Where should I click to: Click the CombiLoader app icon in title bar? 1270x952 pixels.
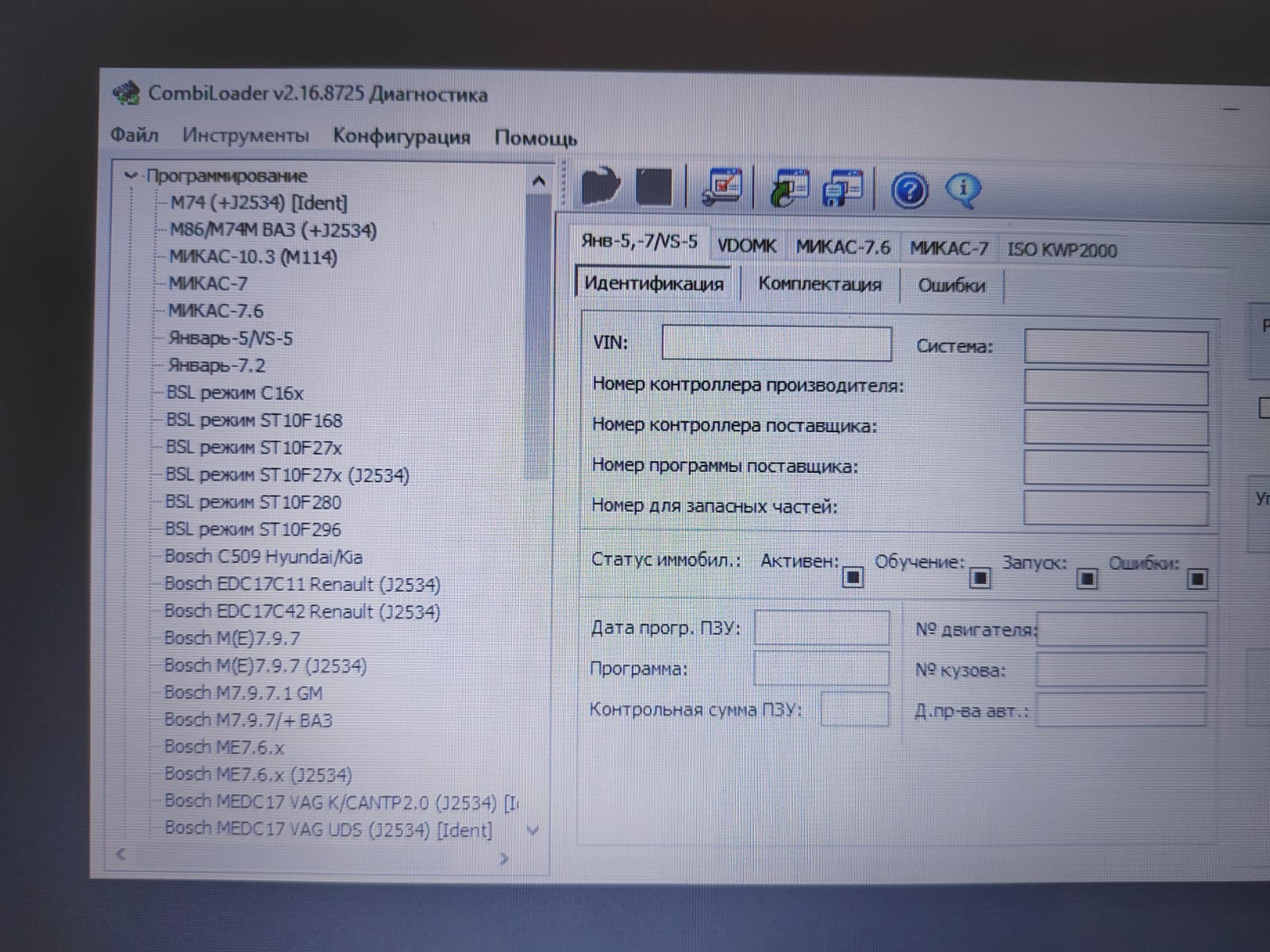(126, 93)
